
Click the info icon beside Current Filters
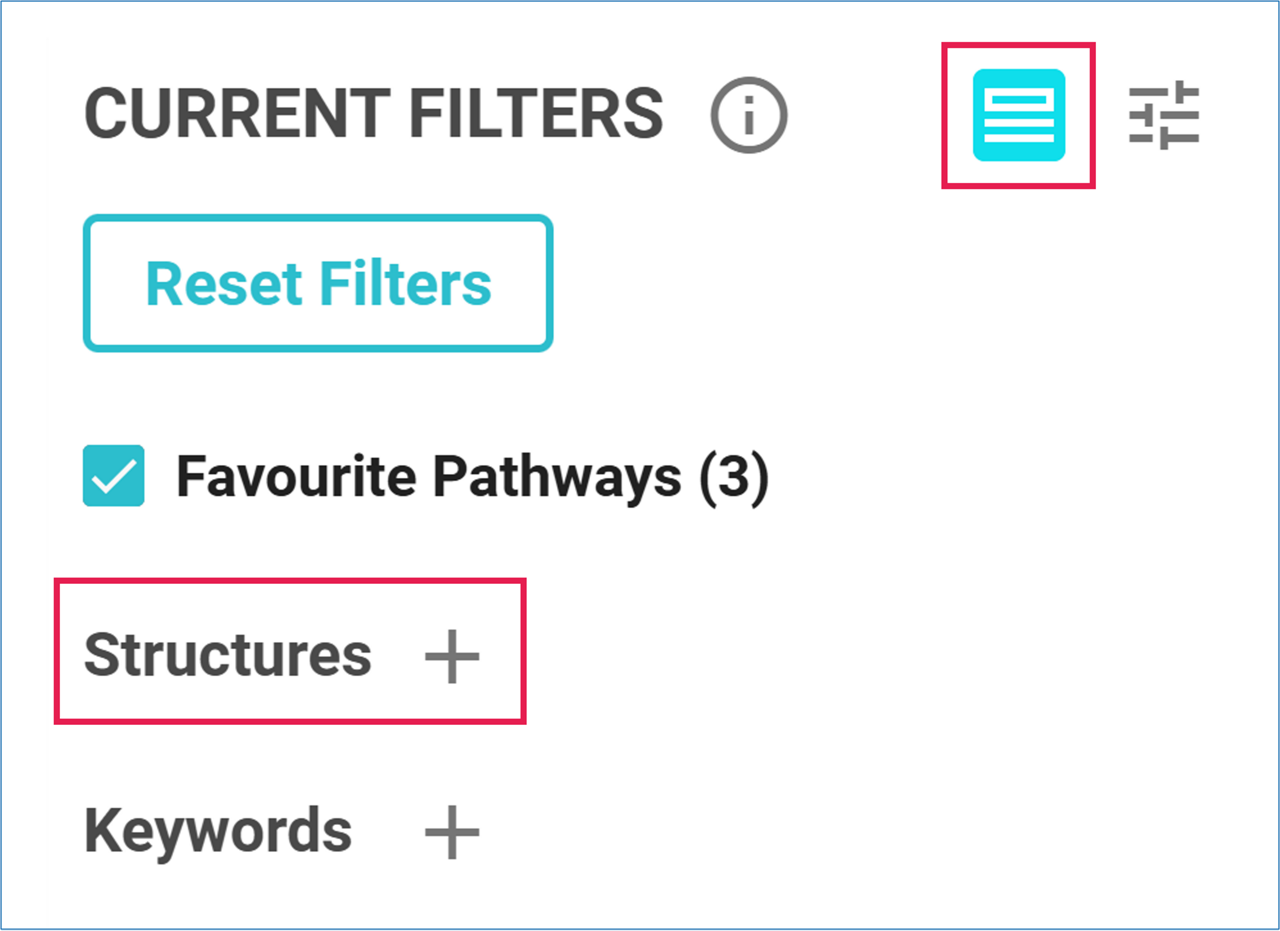pyautogui.click(x=749, y=115)
